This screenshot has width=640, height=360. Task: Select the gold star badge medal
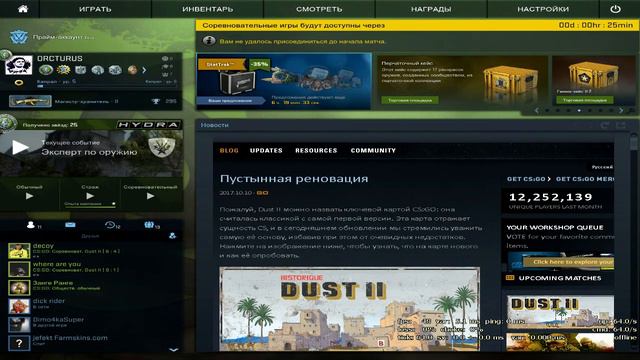click(63, 70)
